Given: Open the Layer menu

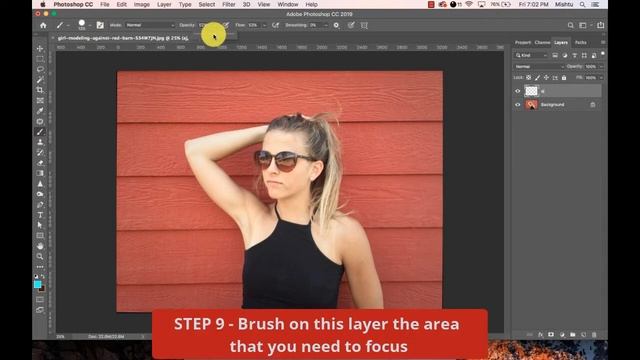Looking at the screenshot, I should click(x=164, y=4).
